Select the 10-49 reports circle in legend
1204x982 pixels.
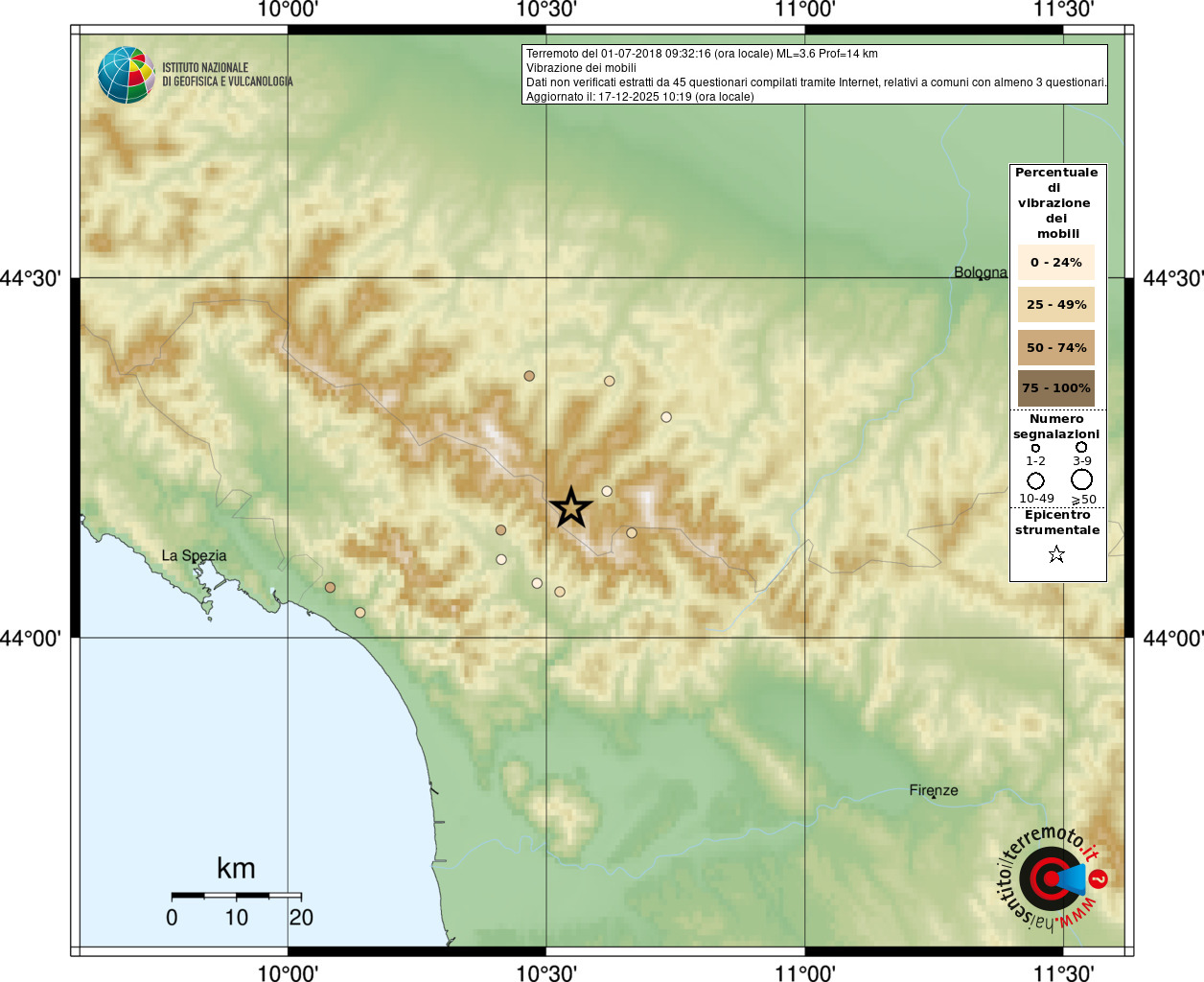click(x=1036, y=480)
